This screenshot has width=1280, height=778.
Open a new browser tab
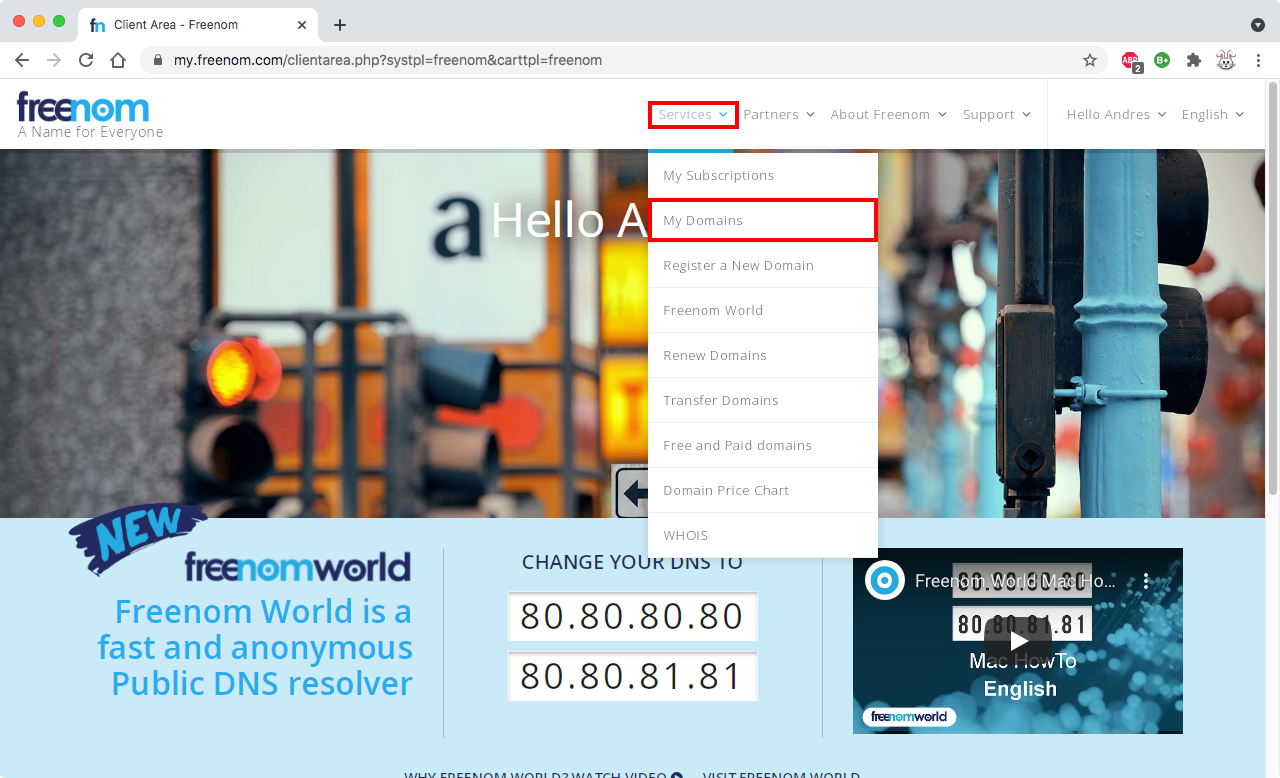click(x=340, y=25)
